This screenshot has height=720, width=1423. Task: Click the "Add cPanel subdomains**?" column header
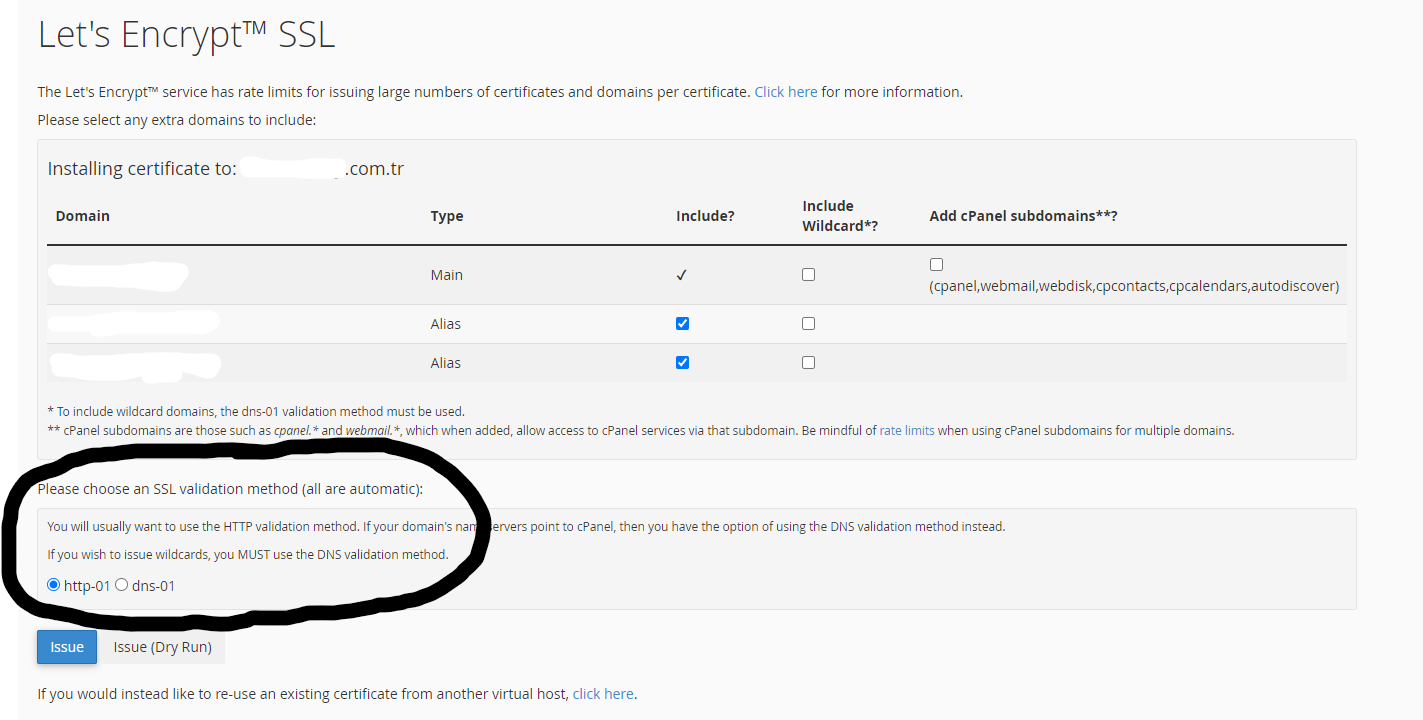[x=1023, y=216]
